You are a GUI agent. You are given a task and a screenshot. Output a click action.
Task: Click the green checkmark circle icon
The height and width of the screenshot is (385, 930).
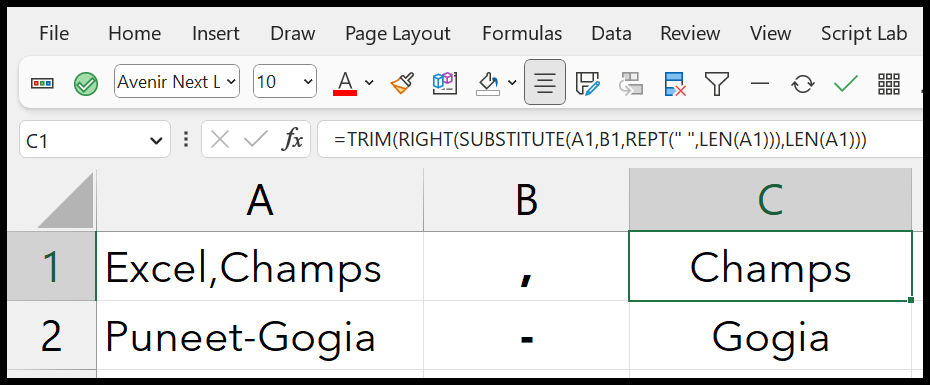tap(86, 84)
